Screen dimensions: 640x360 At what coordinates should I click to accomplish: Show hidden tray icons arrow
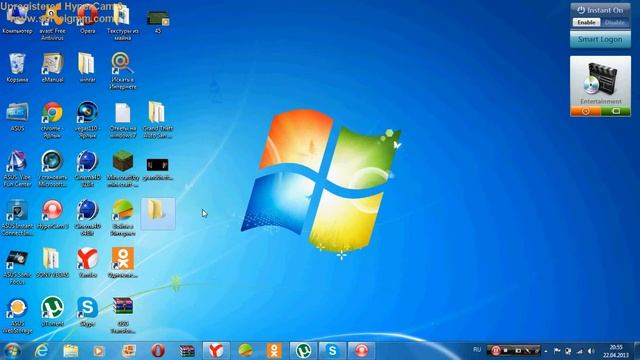point(546,351)
